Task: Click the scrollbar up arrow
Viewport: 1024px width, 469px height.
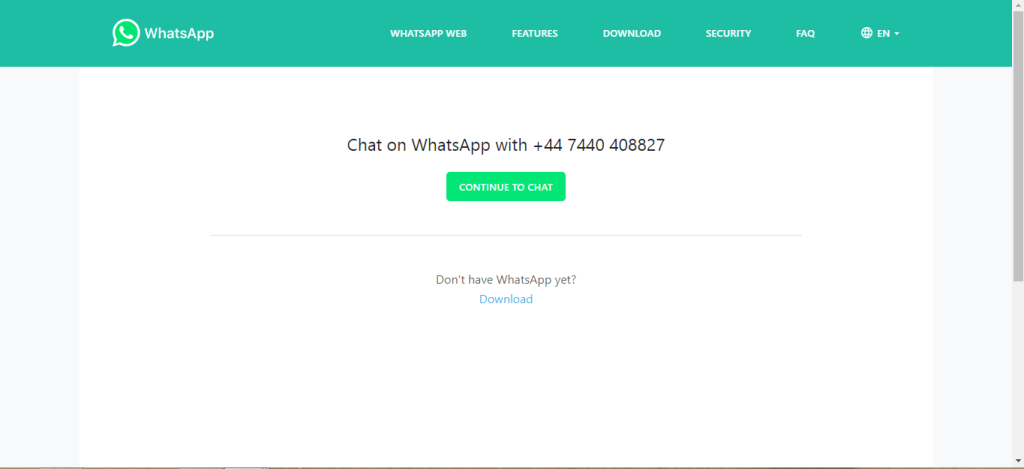Action: (x=1018, y=5)
